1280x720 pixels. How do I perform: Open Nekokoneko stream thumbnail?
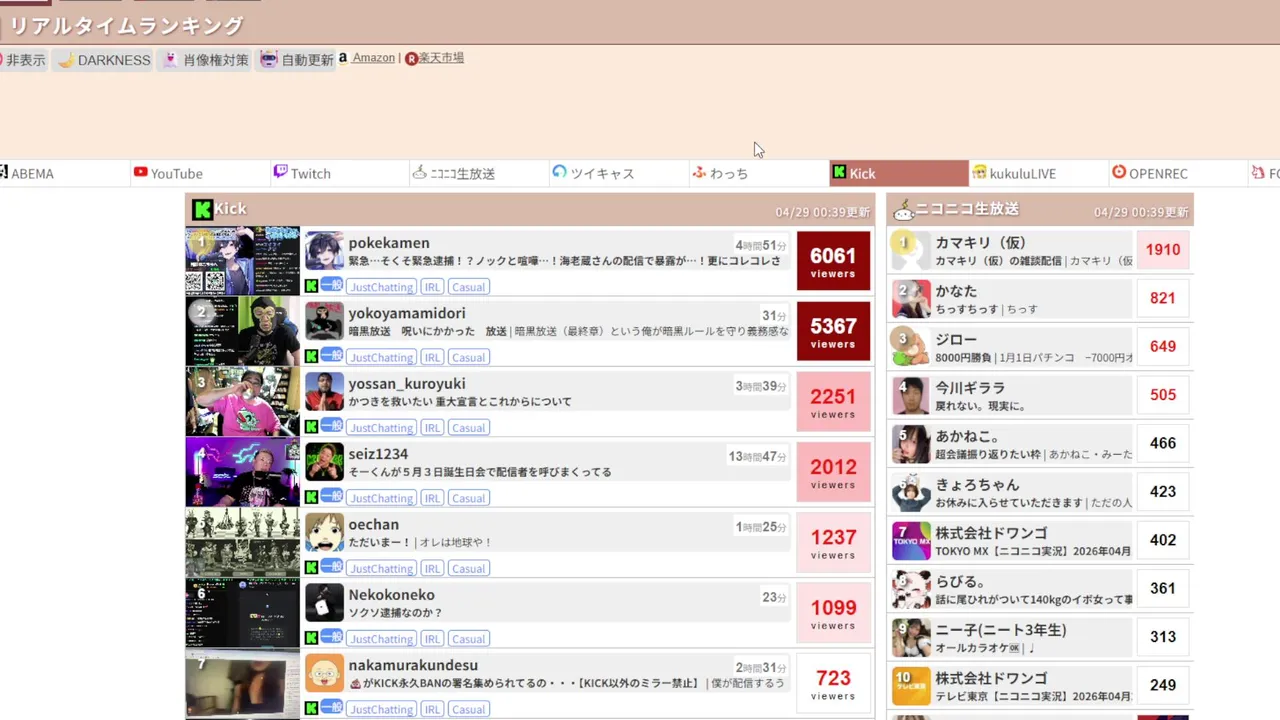tap(242, 612)
